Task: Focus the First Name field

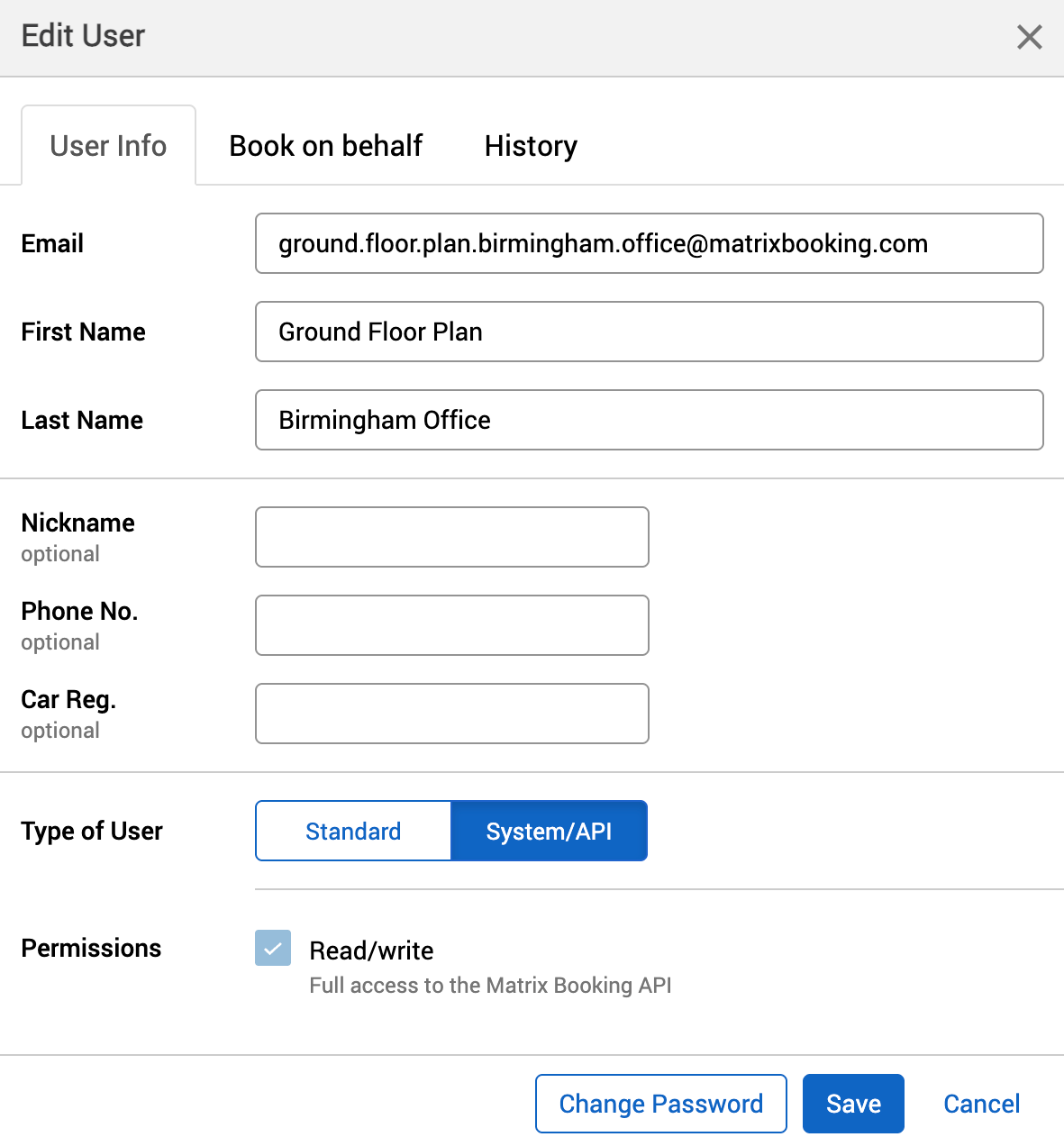Action: pyautogui.click(x=650, y=332)
